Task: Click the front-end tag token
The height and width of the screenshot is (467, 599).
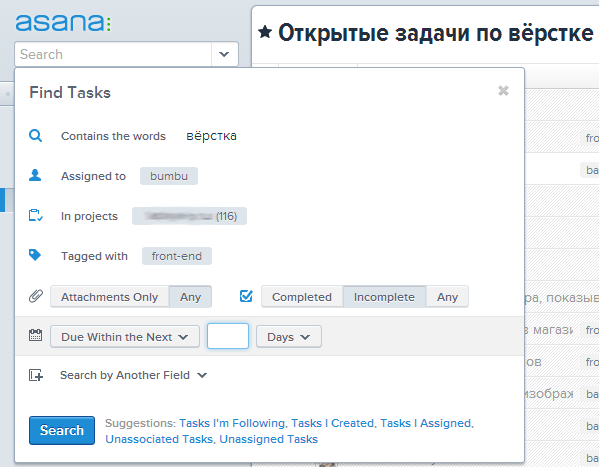Action: click(176, 256)
